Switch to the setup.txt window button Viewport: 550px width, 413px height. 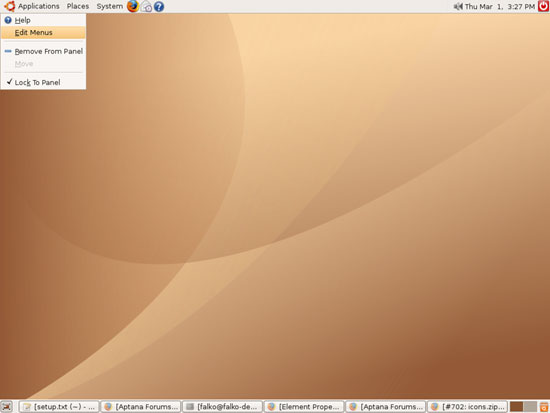(x=59, y=407)
